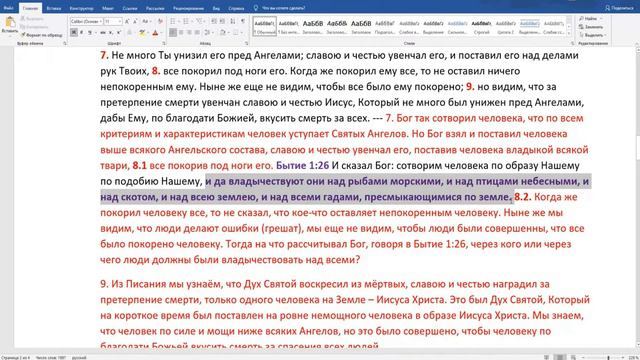Image resolution: width=640 pixels, height=360 pixels.
Task: Click Формат по образцу button
Action: coord(42,35)
